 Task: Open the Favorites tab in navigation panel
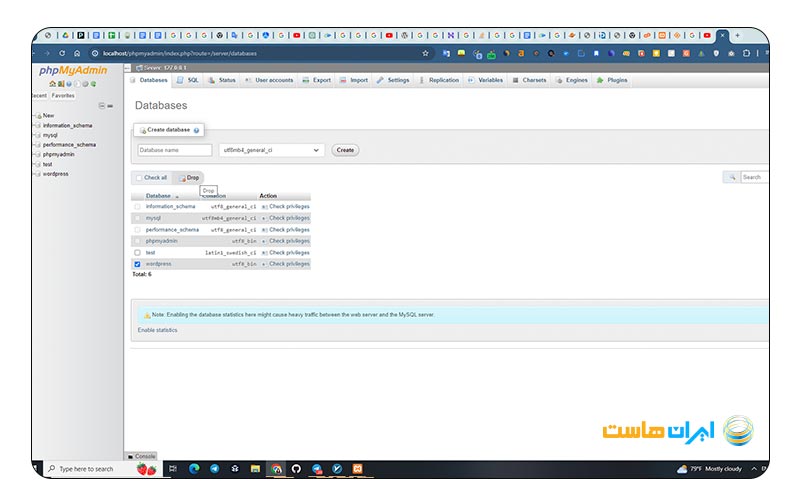click(63, 95)
